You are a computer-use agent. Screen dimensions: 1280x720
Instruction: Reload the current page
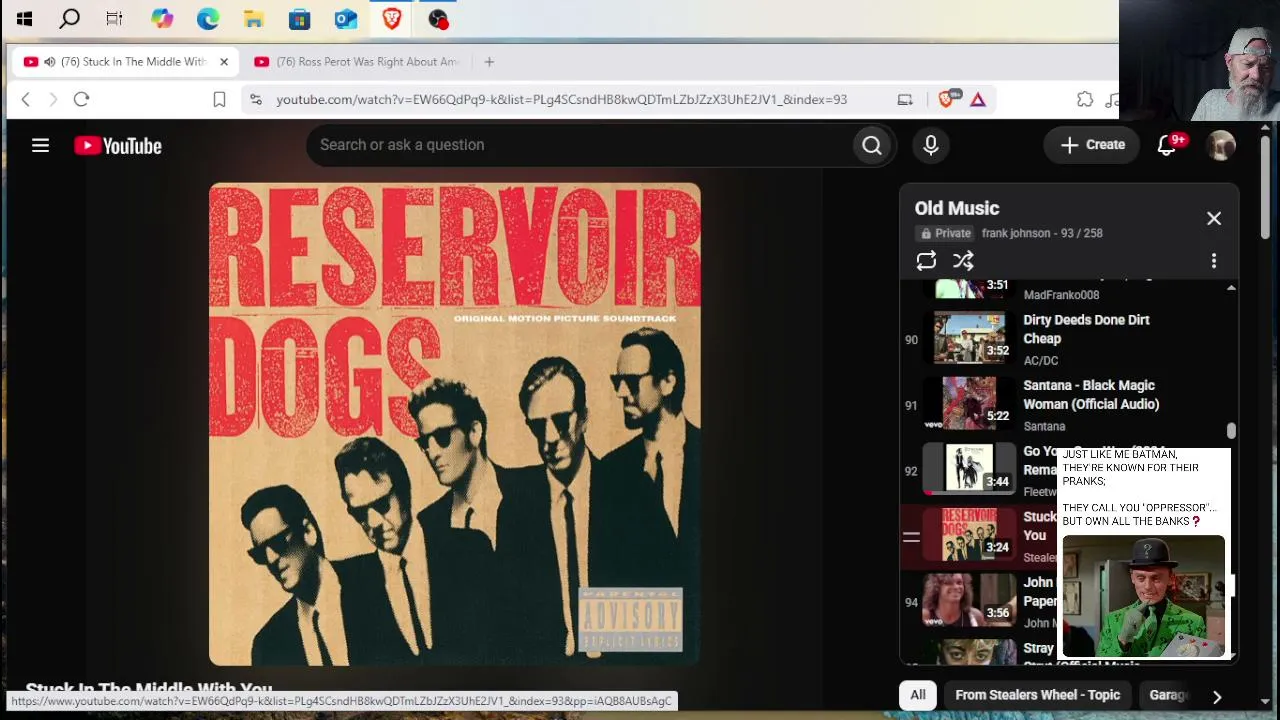click(x=81, y=99)
